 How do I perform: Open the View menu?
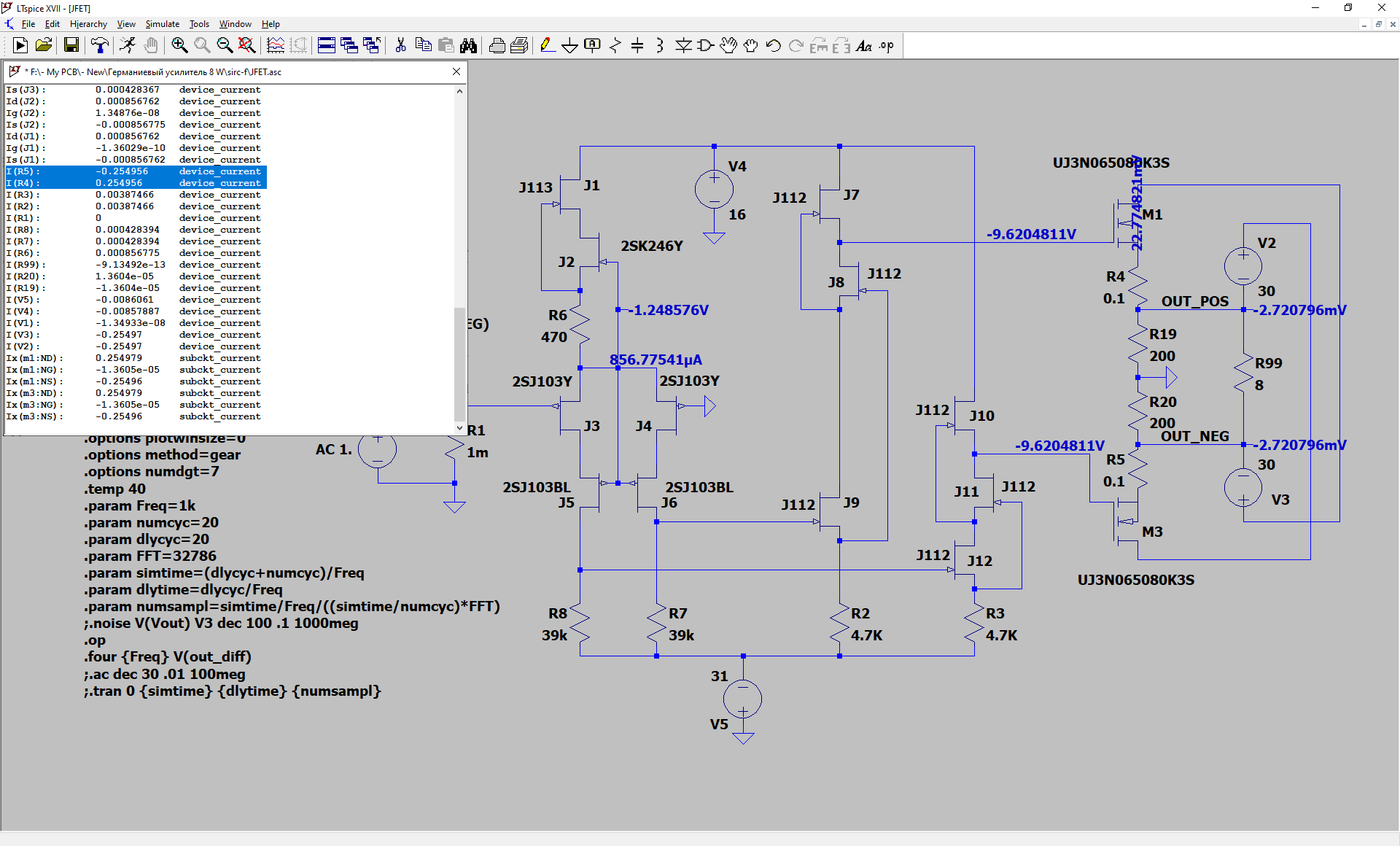point(126,24)
